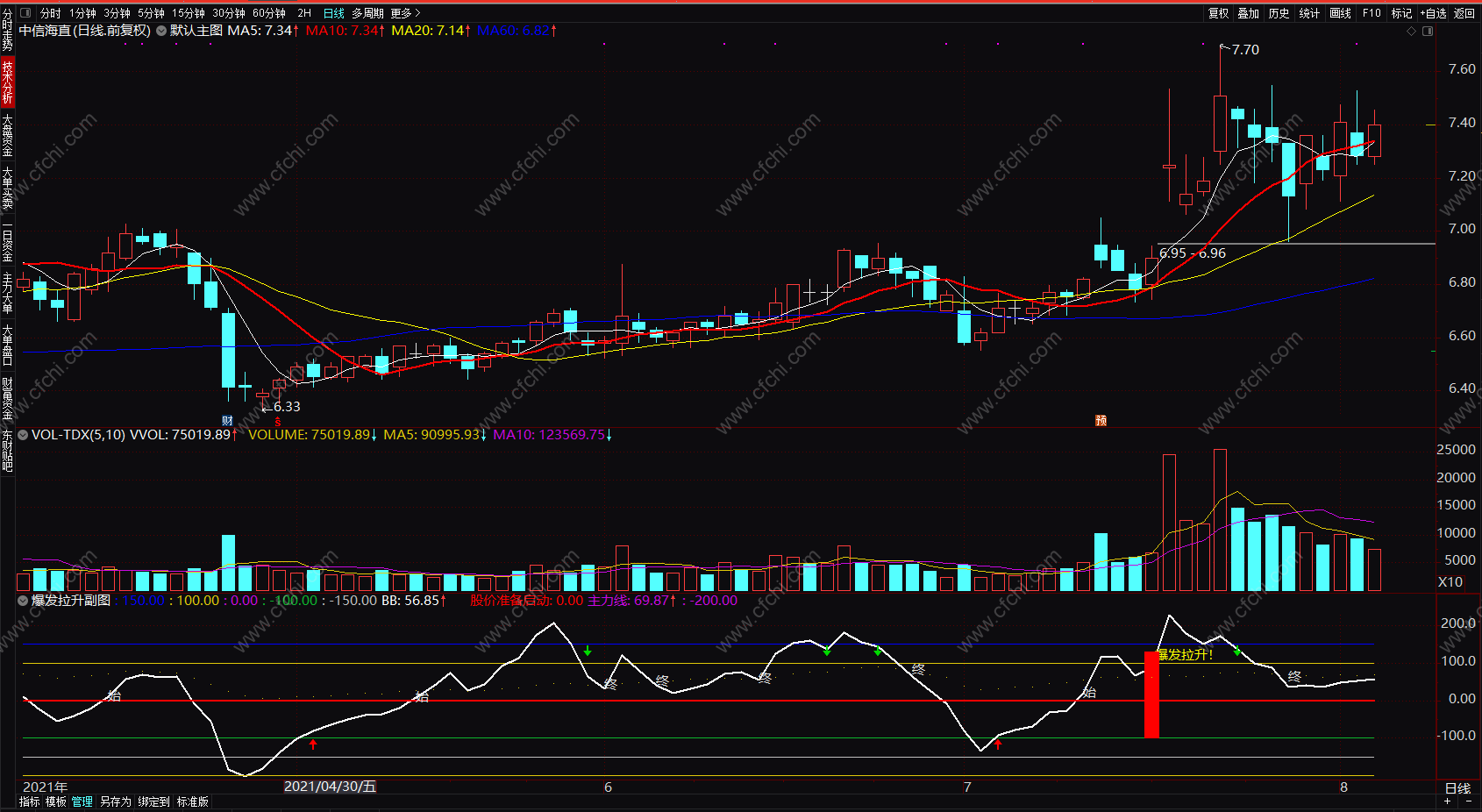Click the 指标 button in bottom bar
The image size is (1482, 812).
30,801
